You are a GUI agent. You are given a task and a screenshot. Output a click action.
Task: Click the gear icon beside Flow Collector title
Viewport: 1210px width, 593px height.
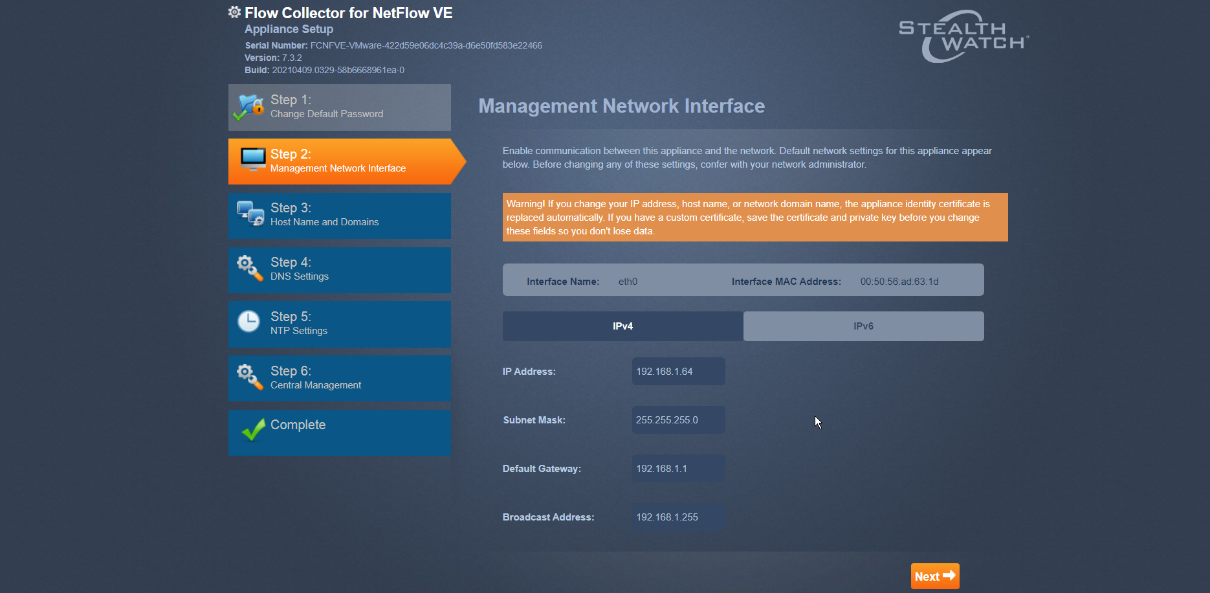tap(234, 12)
